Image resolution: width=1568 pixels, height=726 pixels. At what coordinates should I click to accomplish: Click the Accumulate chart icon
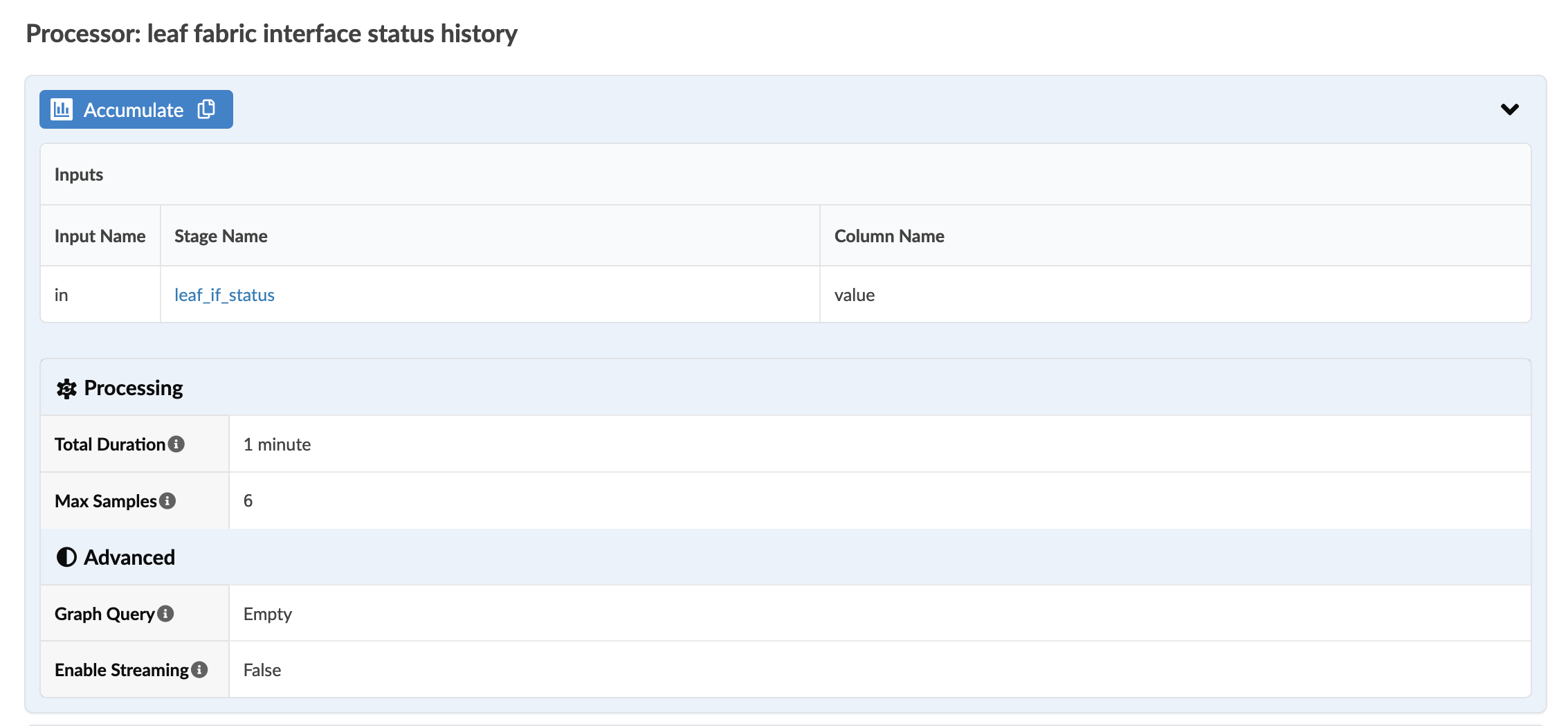[62, 109]
